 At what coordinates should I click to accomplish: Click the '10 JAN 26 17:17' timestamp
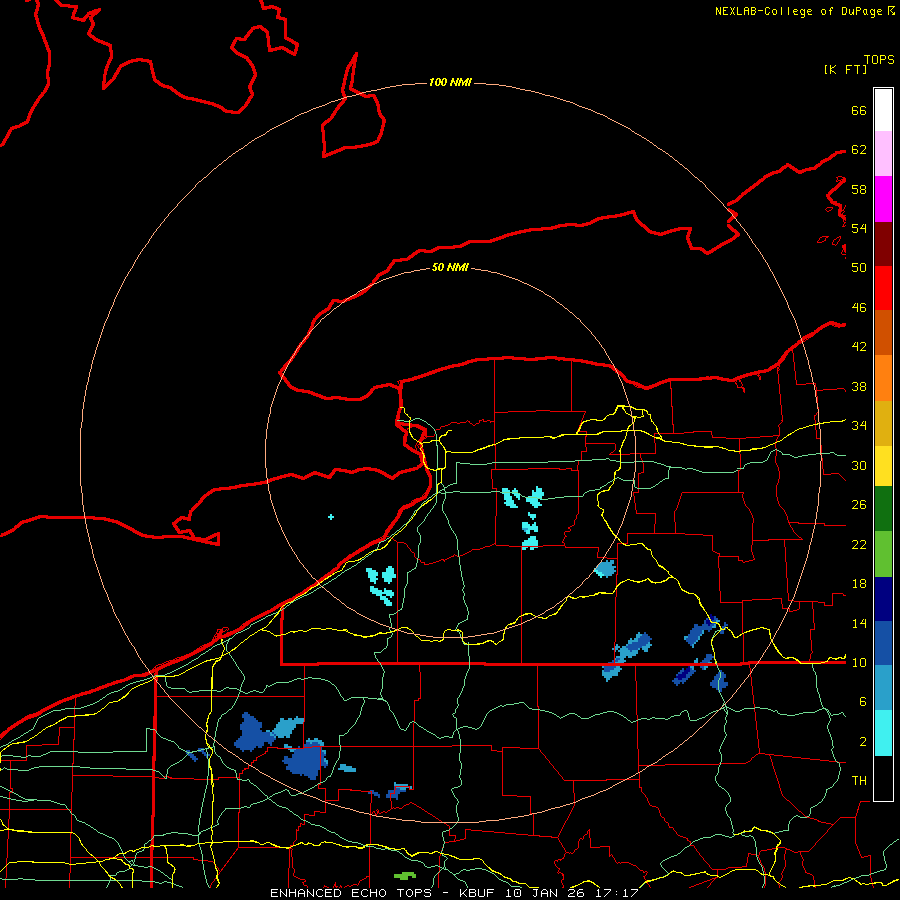click(572, 893)
